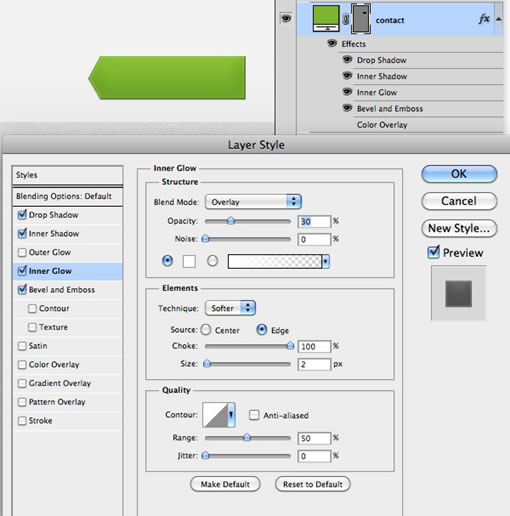The image size is (510, 516).
Task: Click the Make Default button
Action: (225, 484)
